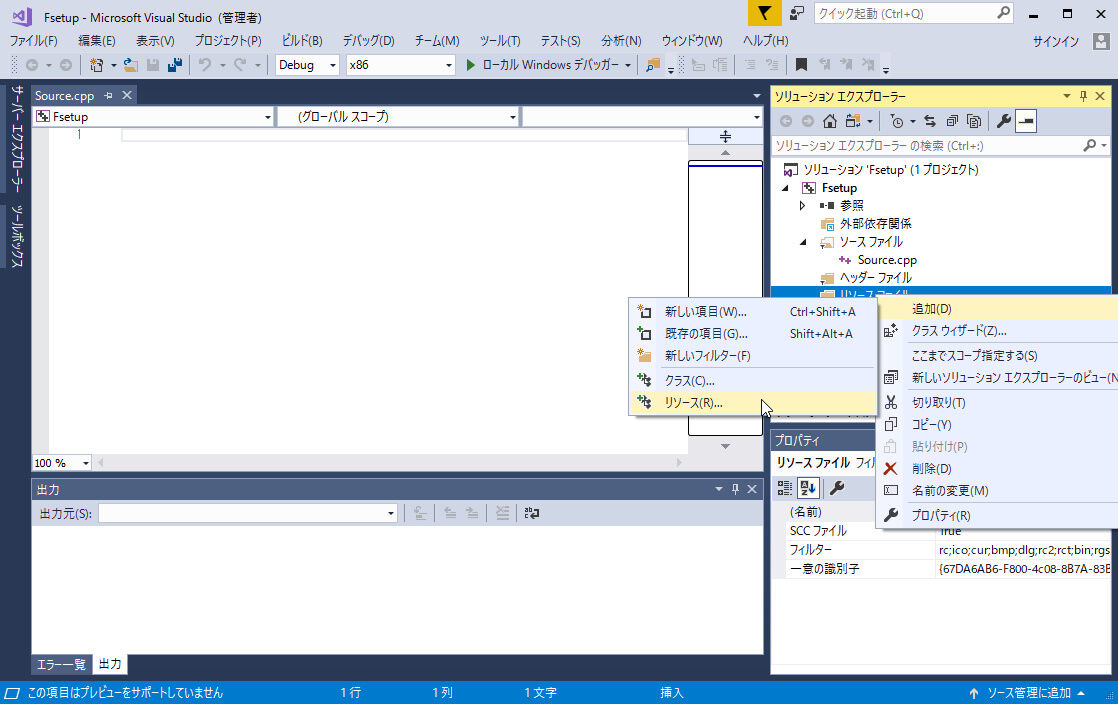Image resolution: width=1118 pixels, height=704 pixels.
Task: Choose 既存の項目(G)... from submenu
Action: [x=753, y=334]
